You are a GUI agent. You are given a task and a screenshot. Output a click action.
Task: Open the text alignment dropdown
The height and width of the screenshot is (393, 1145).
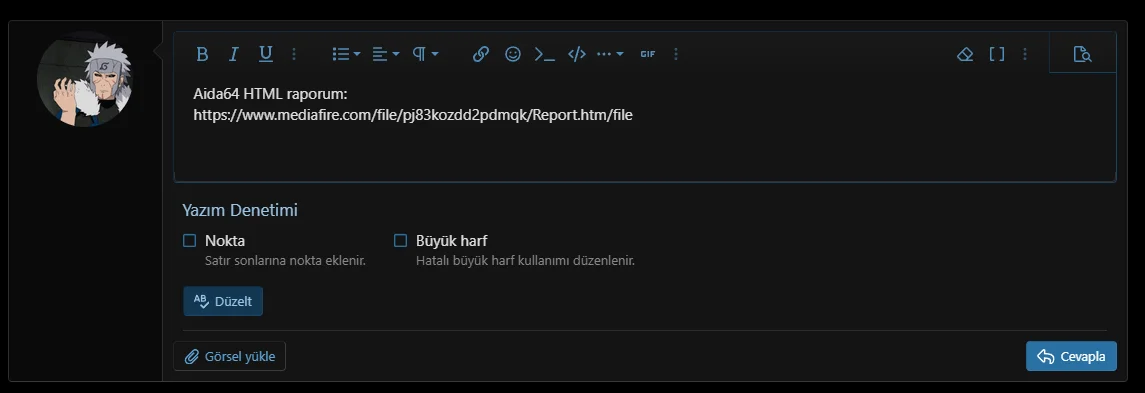[386, 54]
